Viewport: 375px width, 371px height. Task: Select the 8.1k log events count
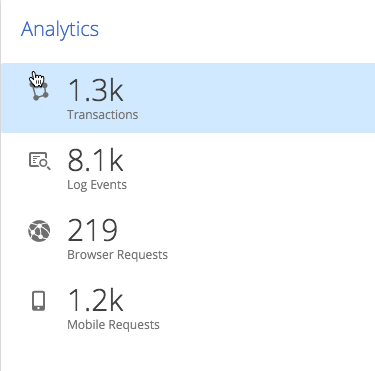coord(95,160)
